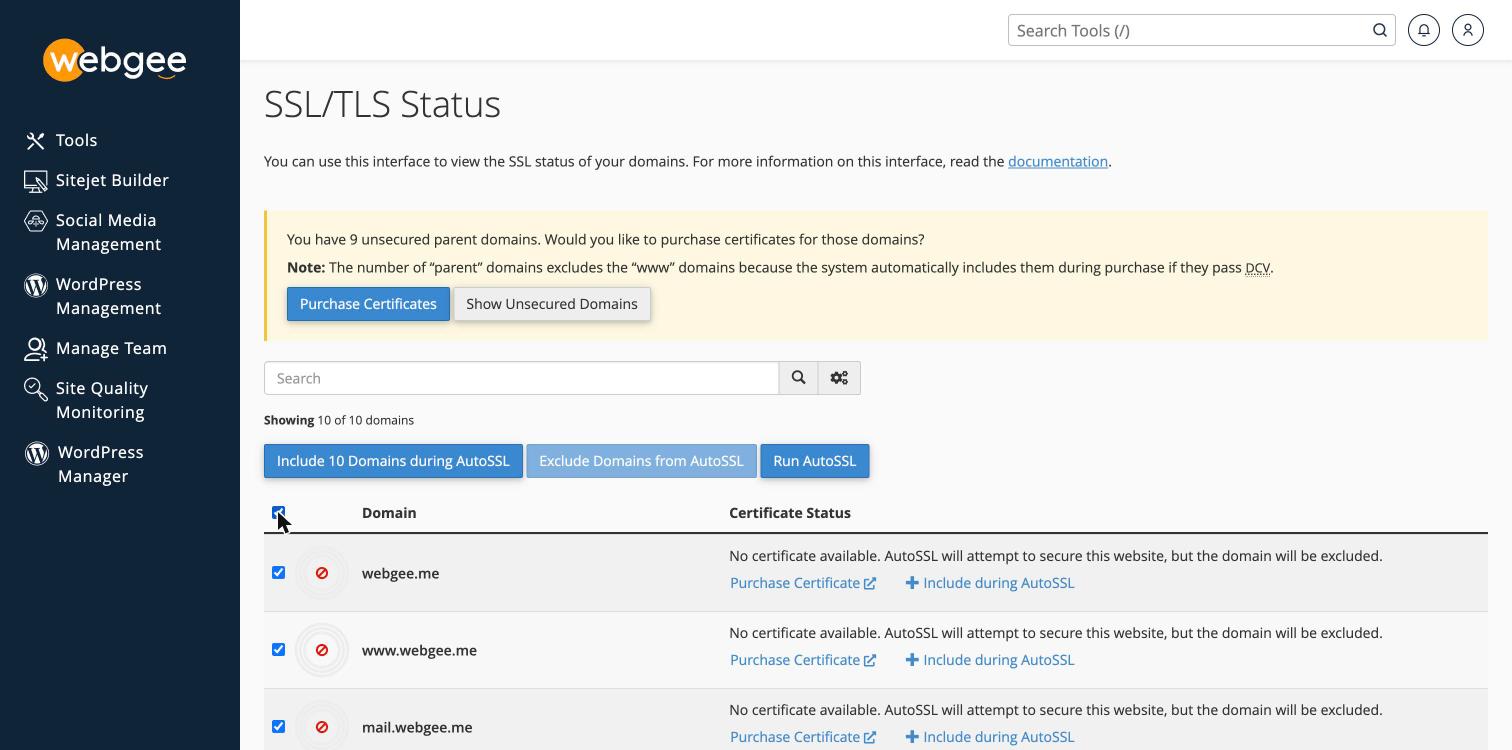Viewport: 1512px width, 750px height.
Task: Click the WordPress Manager icon
Action: point(37,453)
